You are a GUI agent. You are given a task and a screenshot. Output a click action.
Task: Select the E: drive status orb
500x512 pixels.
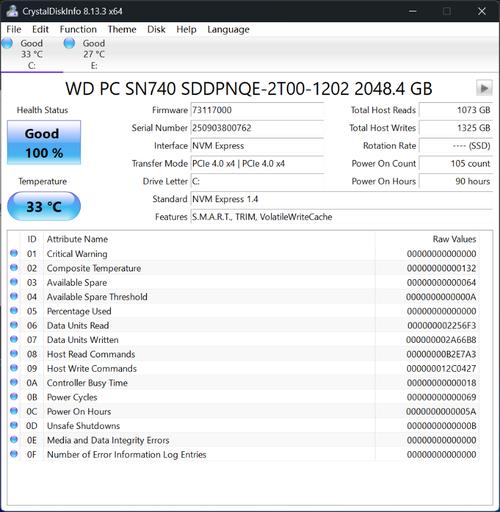point(69,43)
